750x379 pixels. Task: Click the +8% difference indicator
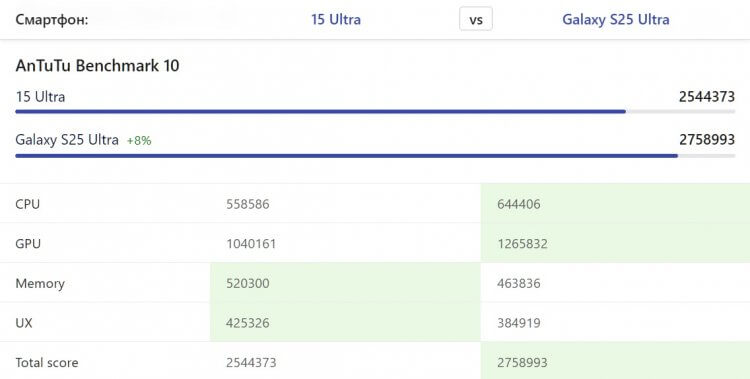139,141
